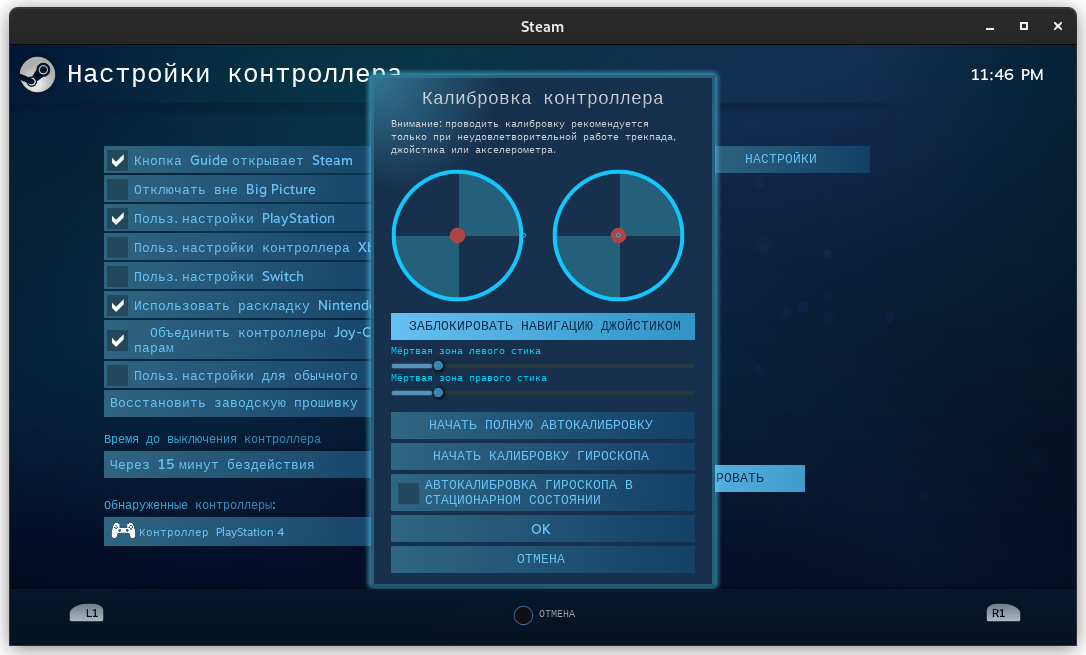Click the right stick calibration circle
Image resolution: width=1086 pixels, height=655 pixels.
click(618, 235)
